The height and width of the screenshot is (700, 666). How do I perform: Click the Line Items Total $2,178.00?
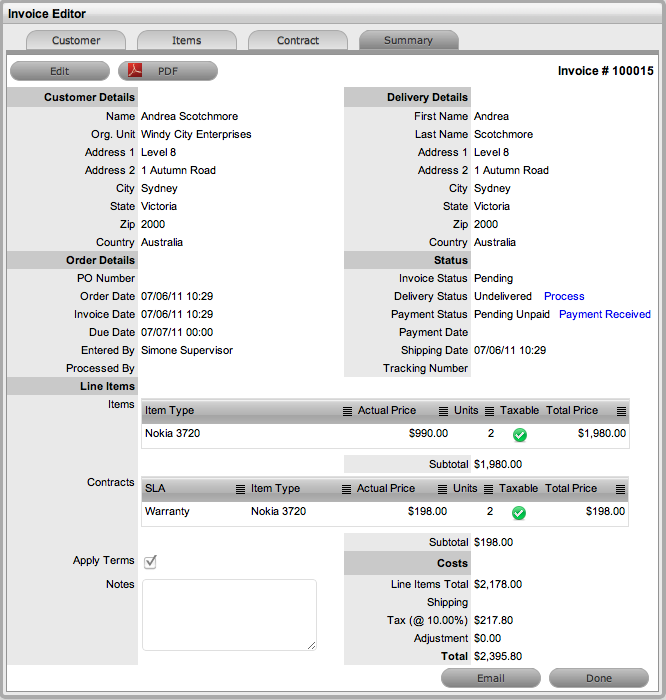click(498, 584)
